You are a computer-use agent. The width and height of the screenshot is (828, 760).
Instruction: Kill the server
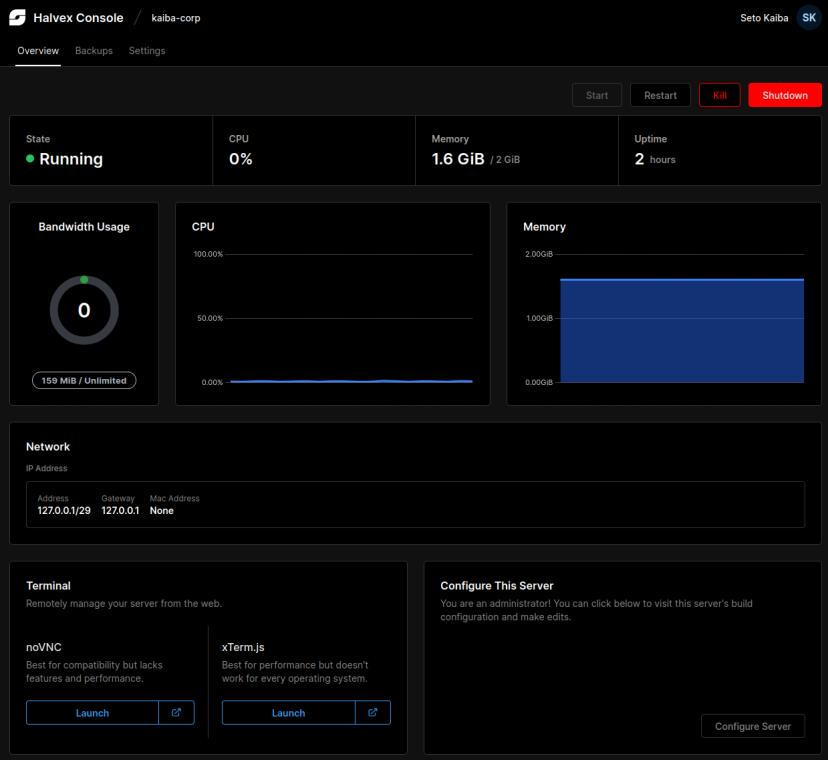[720, 95]
